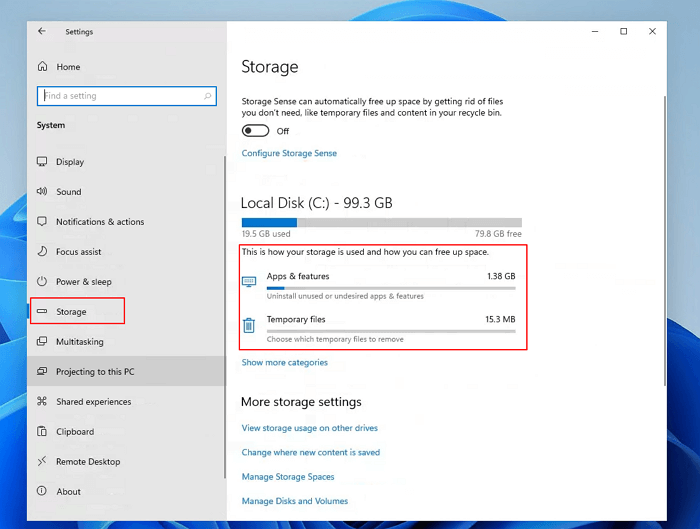Click the Temporary files trash icon
700x529 pixels.
pyautogui.click(x=249, y=325)
